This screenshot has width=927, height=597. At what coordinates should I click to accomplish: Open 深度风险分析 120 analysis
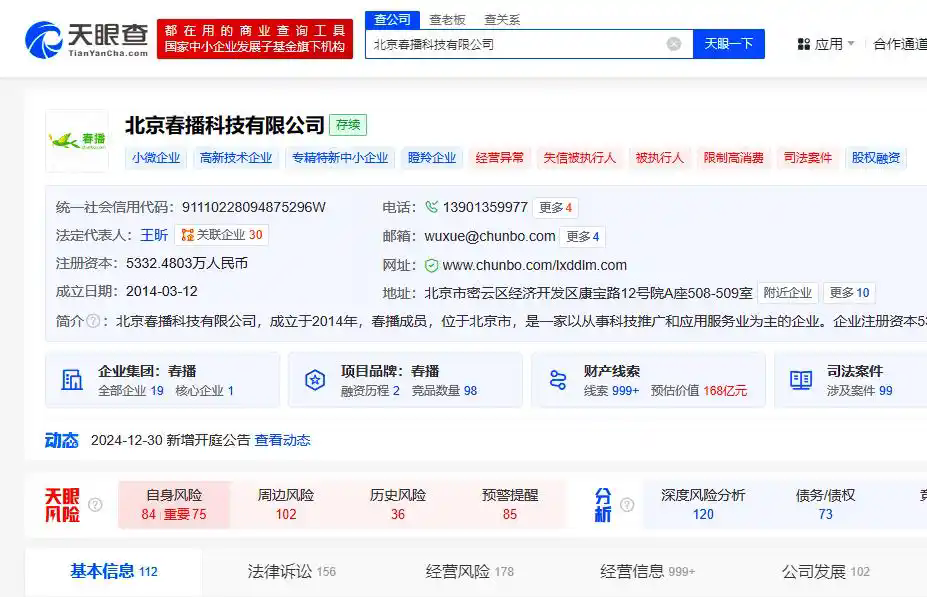point(703,504)
